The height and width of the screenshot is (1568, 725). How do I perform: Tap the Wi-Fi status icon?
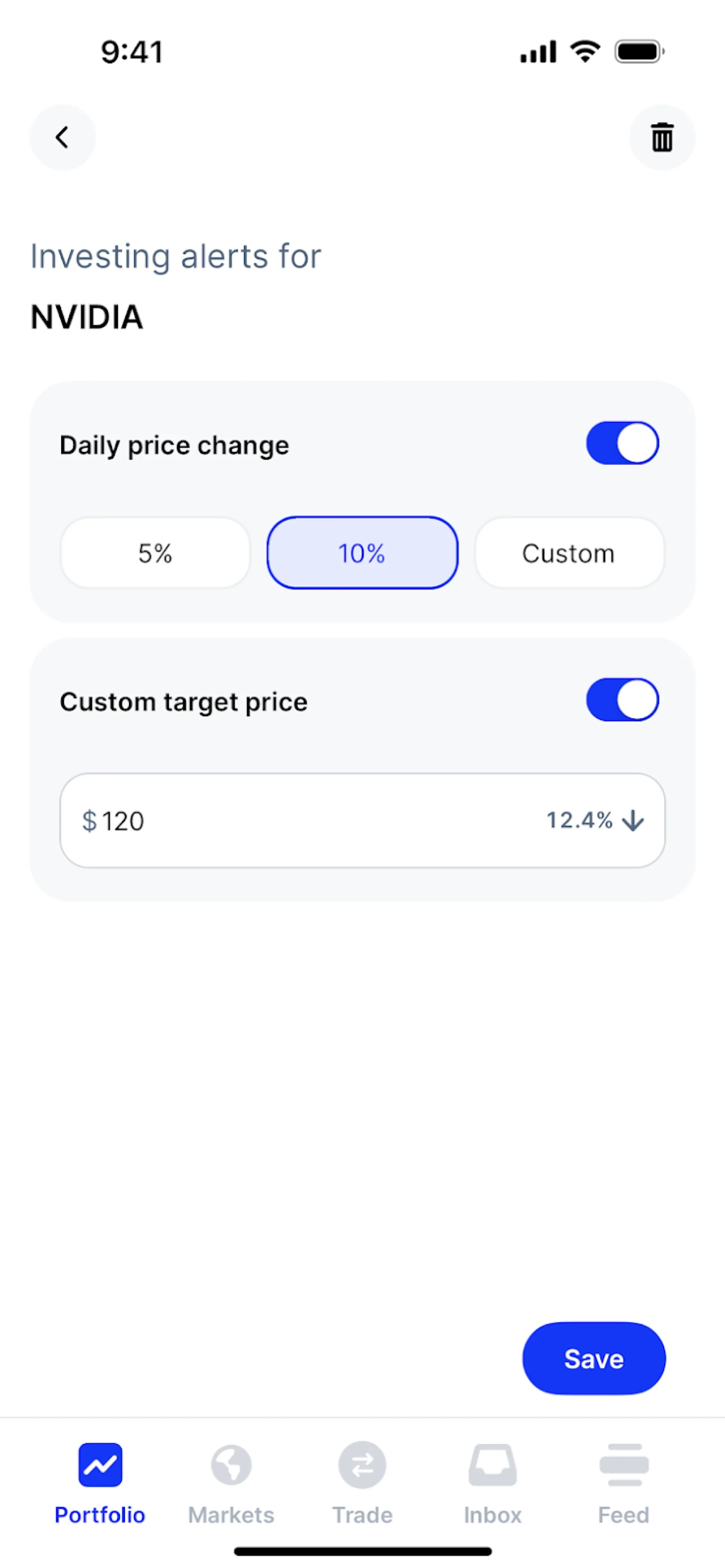click(x=585, y=51)
